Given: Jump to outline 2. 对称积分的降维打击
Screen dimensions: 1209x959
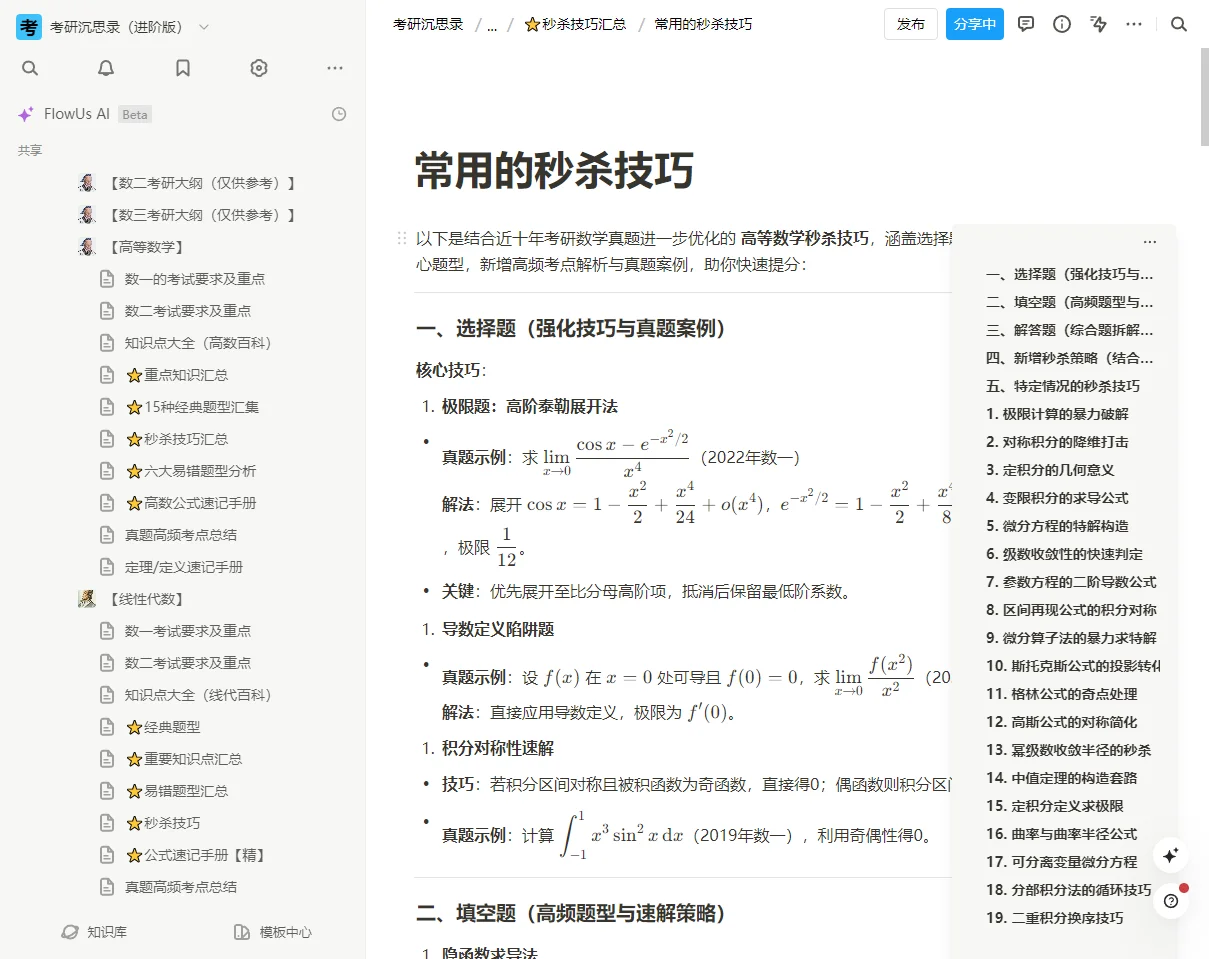Looking at the screenshot, I should point(1057,442).
